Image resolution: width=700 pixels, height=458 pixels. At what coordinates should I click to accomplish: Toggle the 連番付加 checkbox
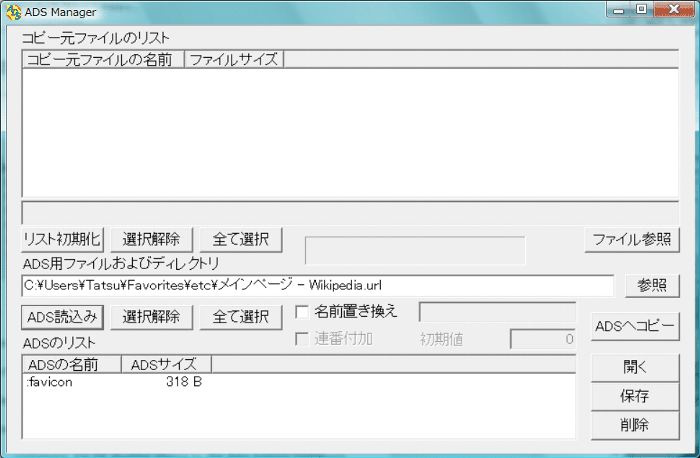coord(302,339)
